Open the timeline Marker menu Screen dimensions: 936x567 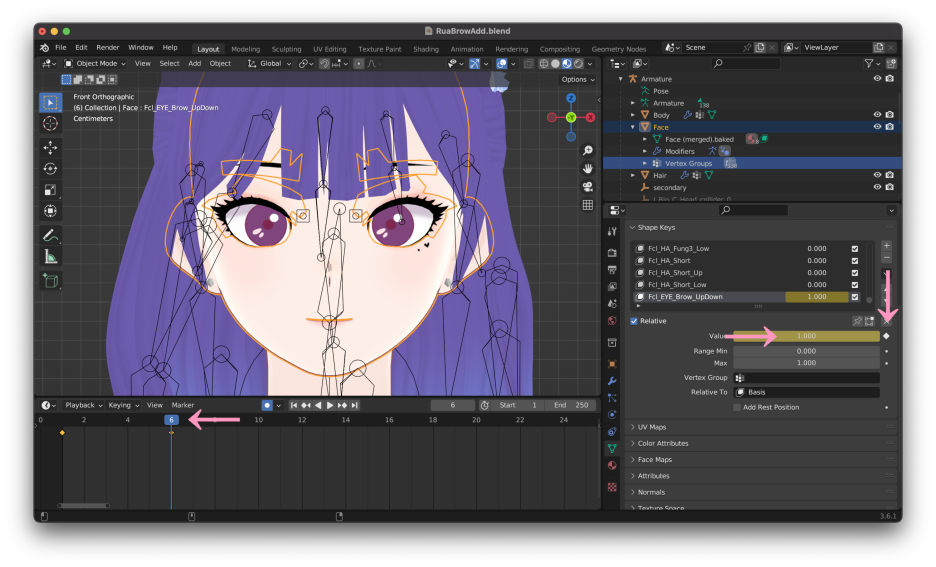click(183, 405)
